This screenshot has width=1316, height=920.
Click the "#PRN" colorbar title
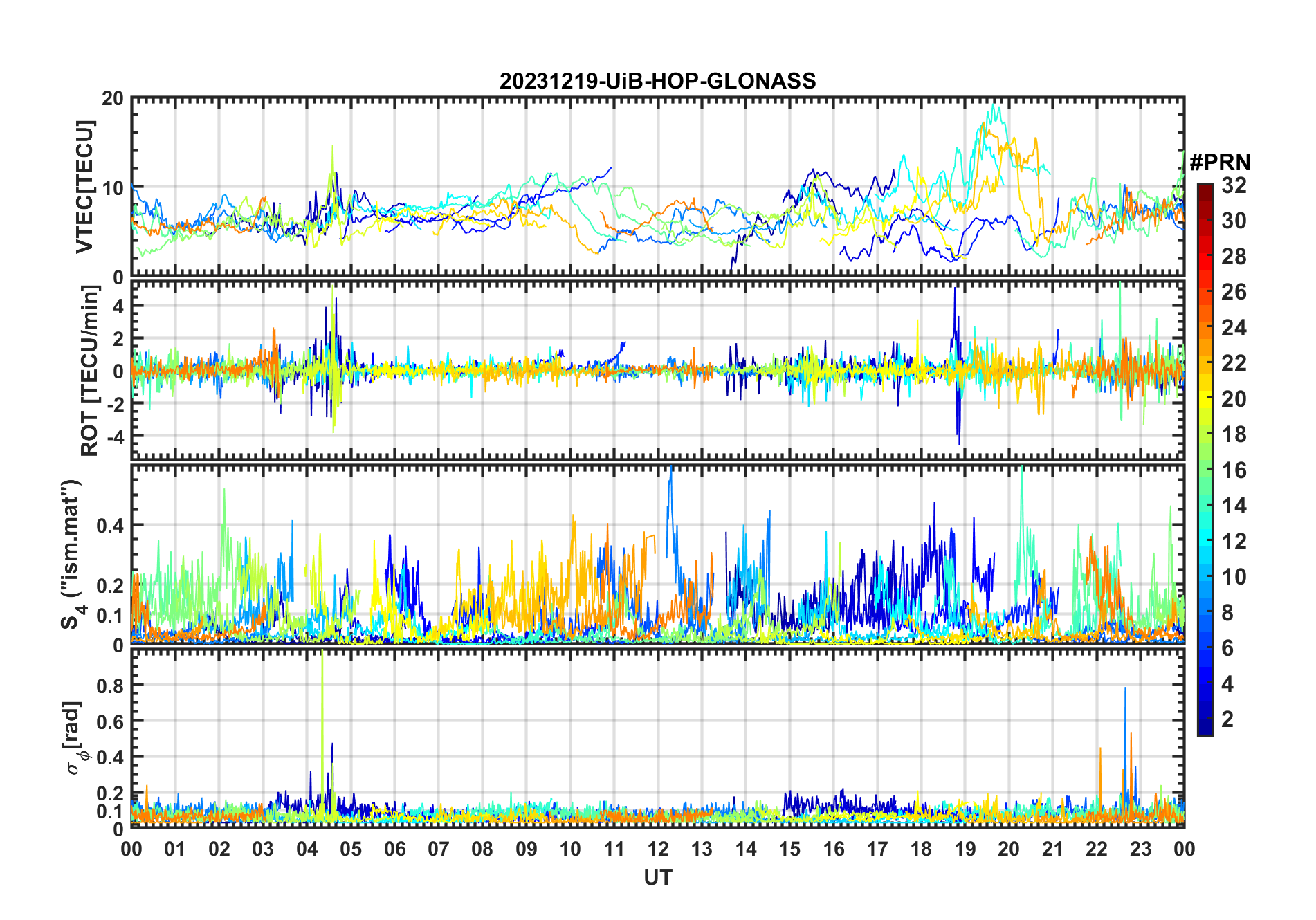(1220, 163)
